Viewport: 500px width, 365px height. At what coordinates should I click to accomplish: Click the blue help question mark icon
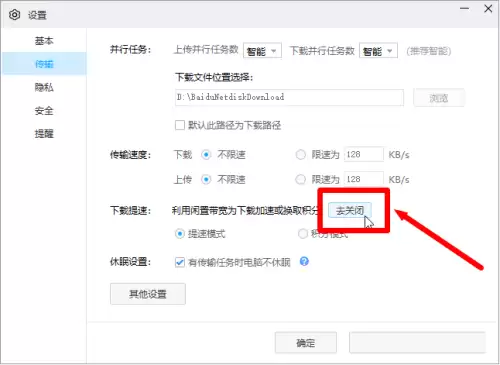(x=304, y=261)
